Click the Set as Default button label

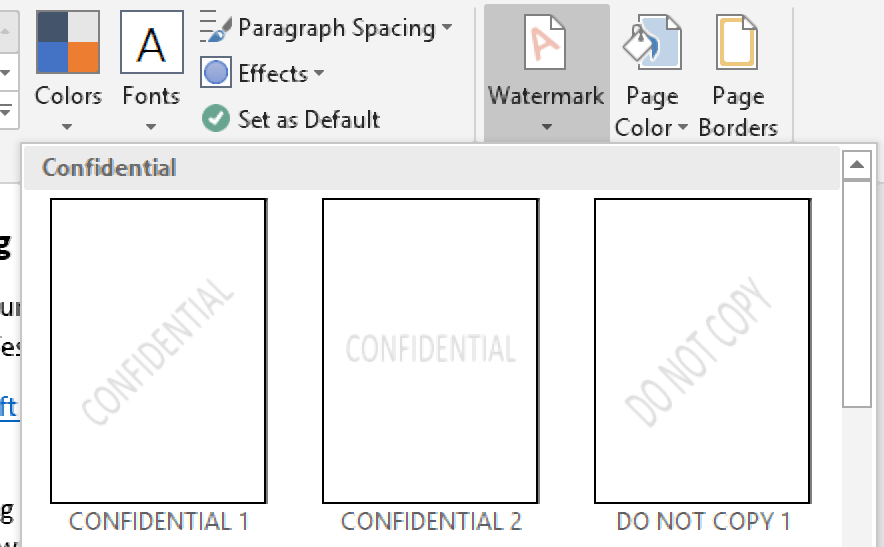point(308,119)
